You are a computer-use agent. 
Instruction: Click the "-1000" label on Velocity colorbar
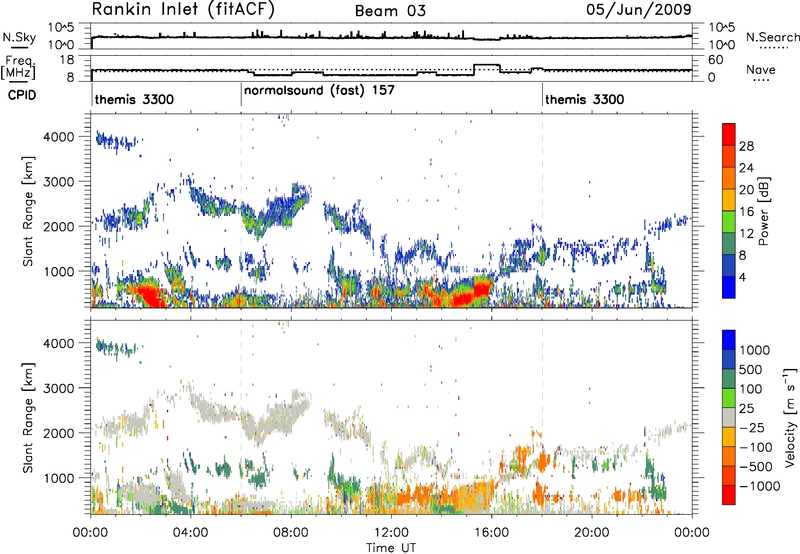pos(759,486)
